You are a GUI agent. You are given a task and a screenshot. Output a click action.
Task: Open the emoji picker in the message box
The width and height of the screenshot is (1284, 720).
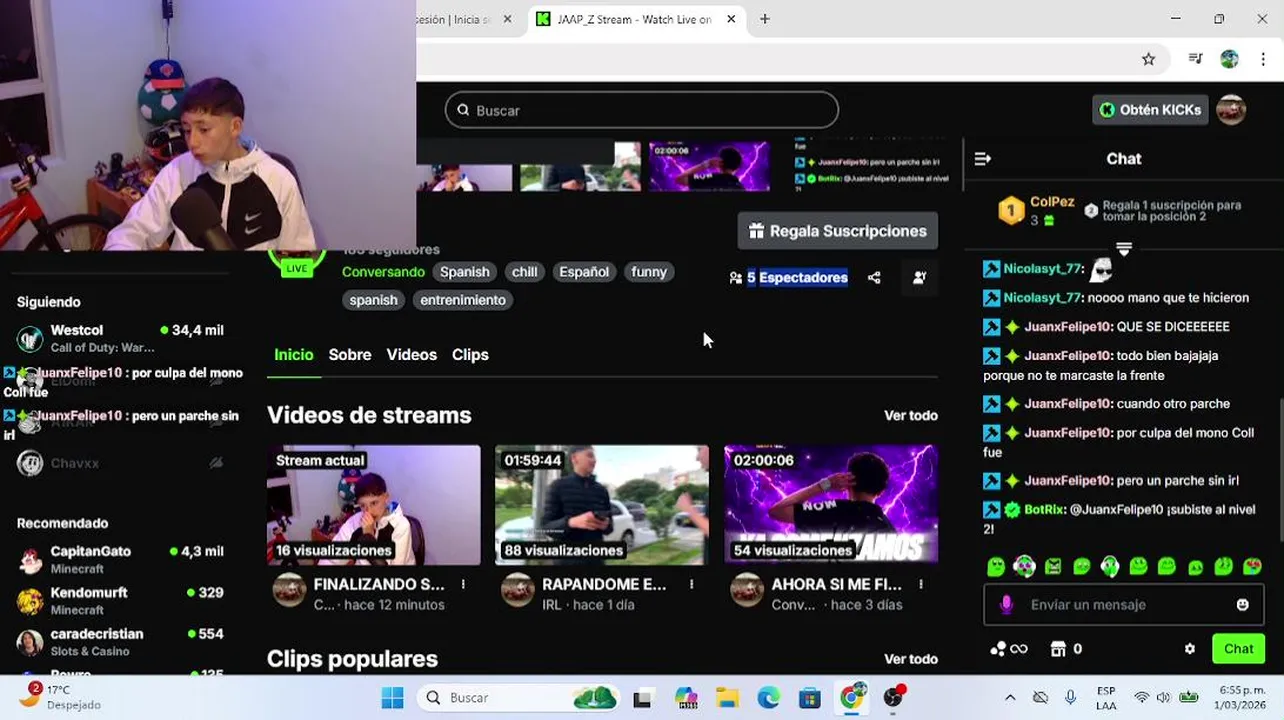[x=1242, y=605]
